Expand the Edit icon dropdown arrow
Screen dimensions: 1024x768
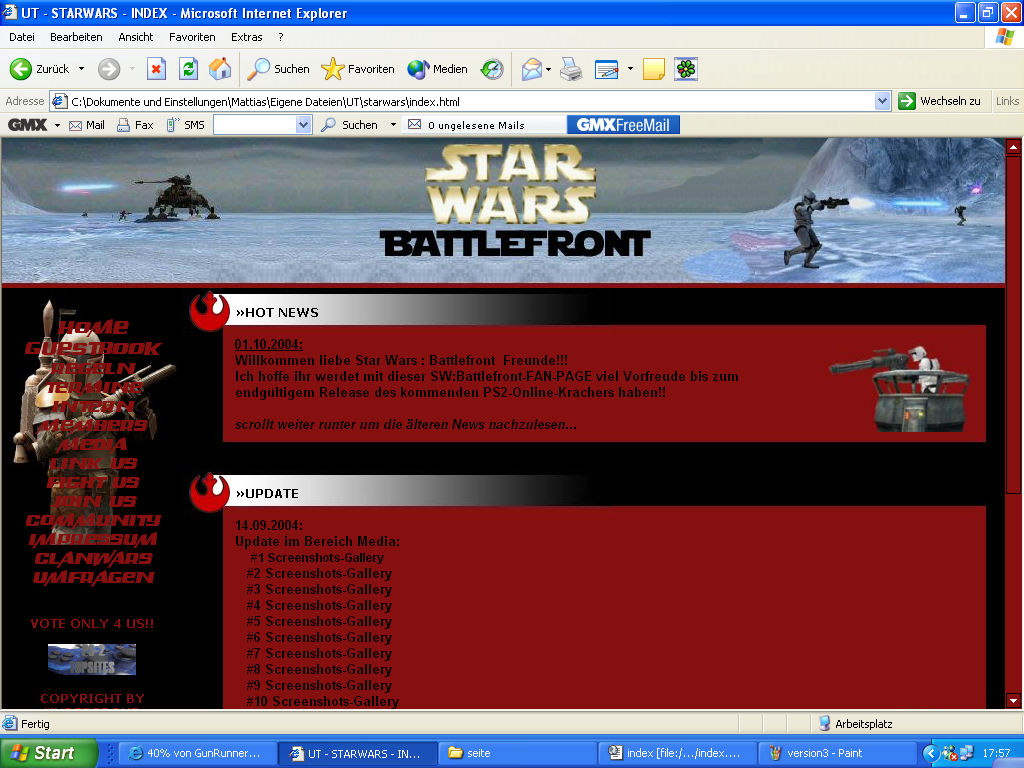click(x=630, y=69)
